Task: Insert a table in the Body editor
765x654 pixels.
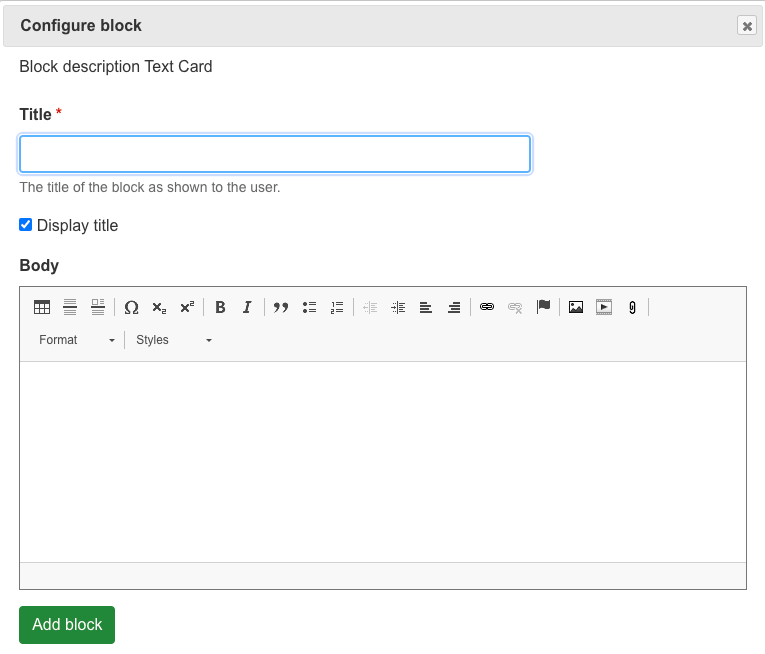Action: (42, 307)
